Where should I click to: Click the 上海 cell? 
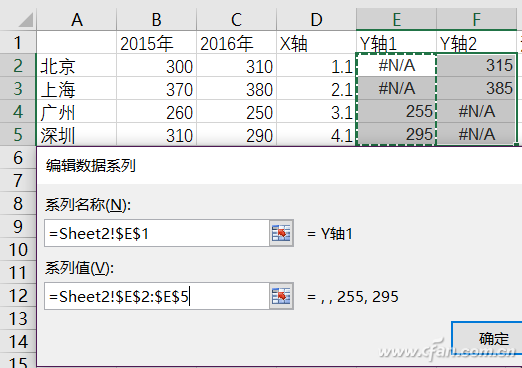click(77, 88)
